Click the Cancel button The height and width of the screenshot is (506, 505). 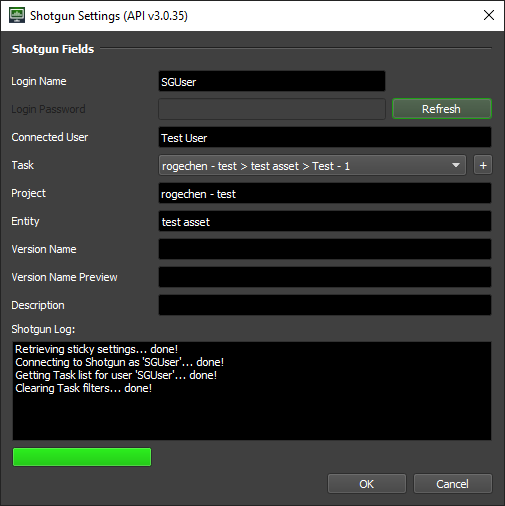[453, 484]
